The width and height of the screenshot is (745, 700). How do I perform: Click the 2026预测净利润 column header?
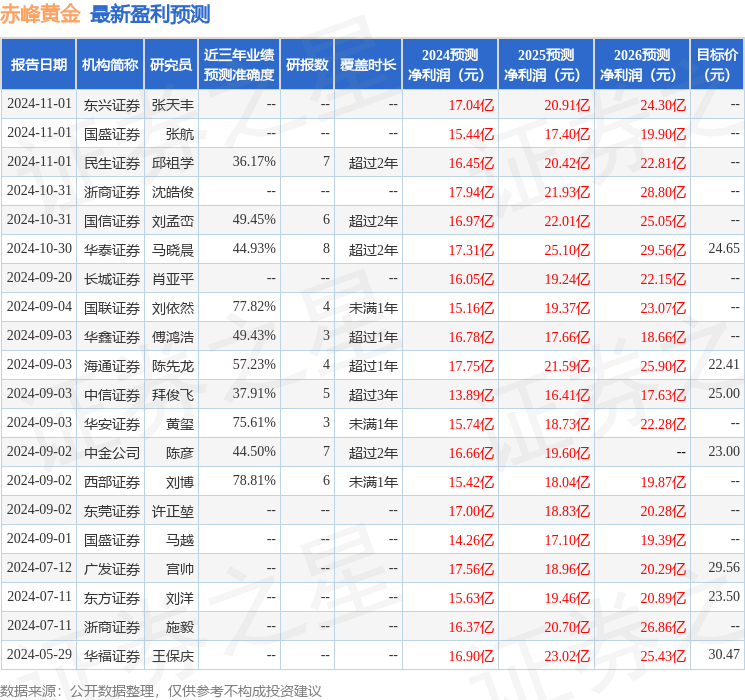(x=642, y=65)
